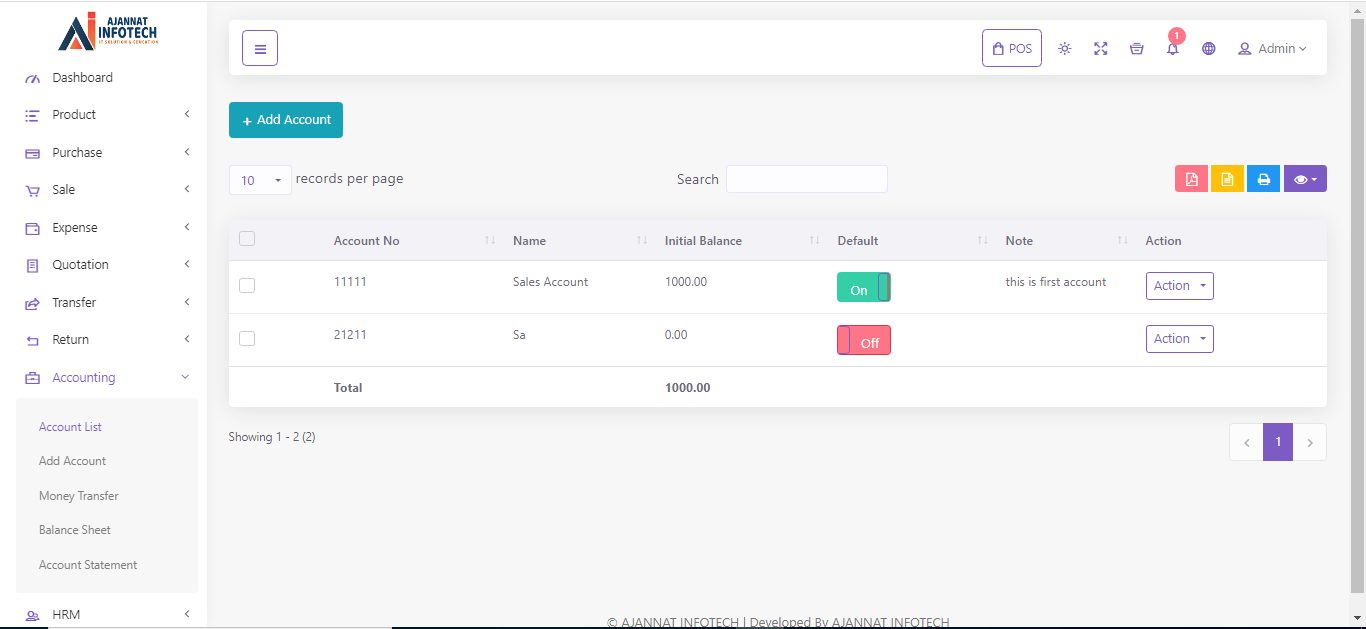Print the account table
Viewport: 1366px width, 629px height.
[x=1263, y=179]
